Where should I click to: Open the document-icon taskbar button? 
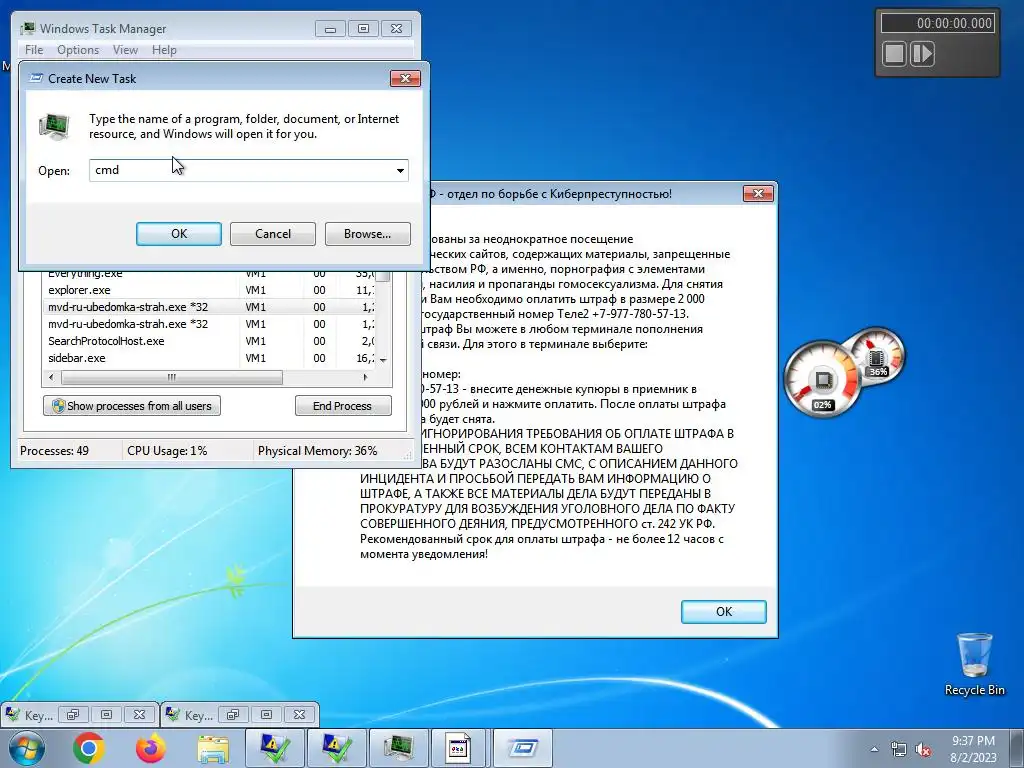coord(459,748)
